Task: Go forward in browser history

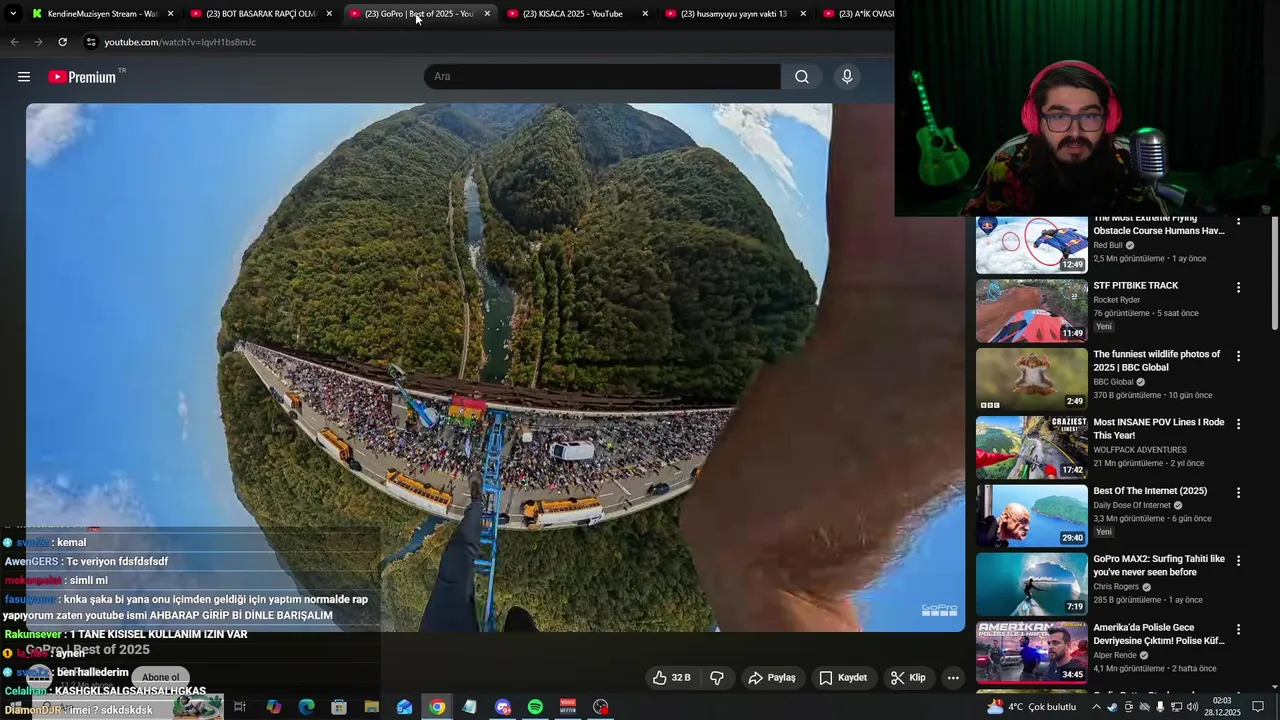Action: (x=38, y=42)
